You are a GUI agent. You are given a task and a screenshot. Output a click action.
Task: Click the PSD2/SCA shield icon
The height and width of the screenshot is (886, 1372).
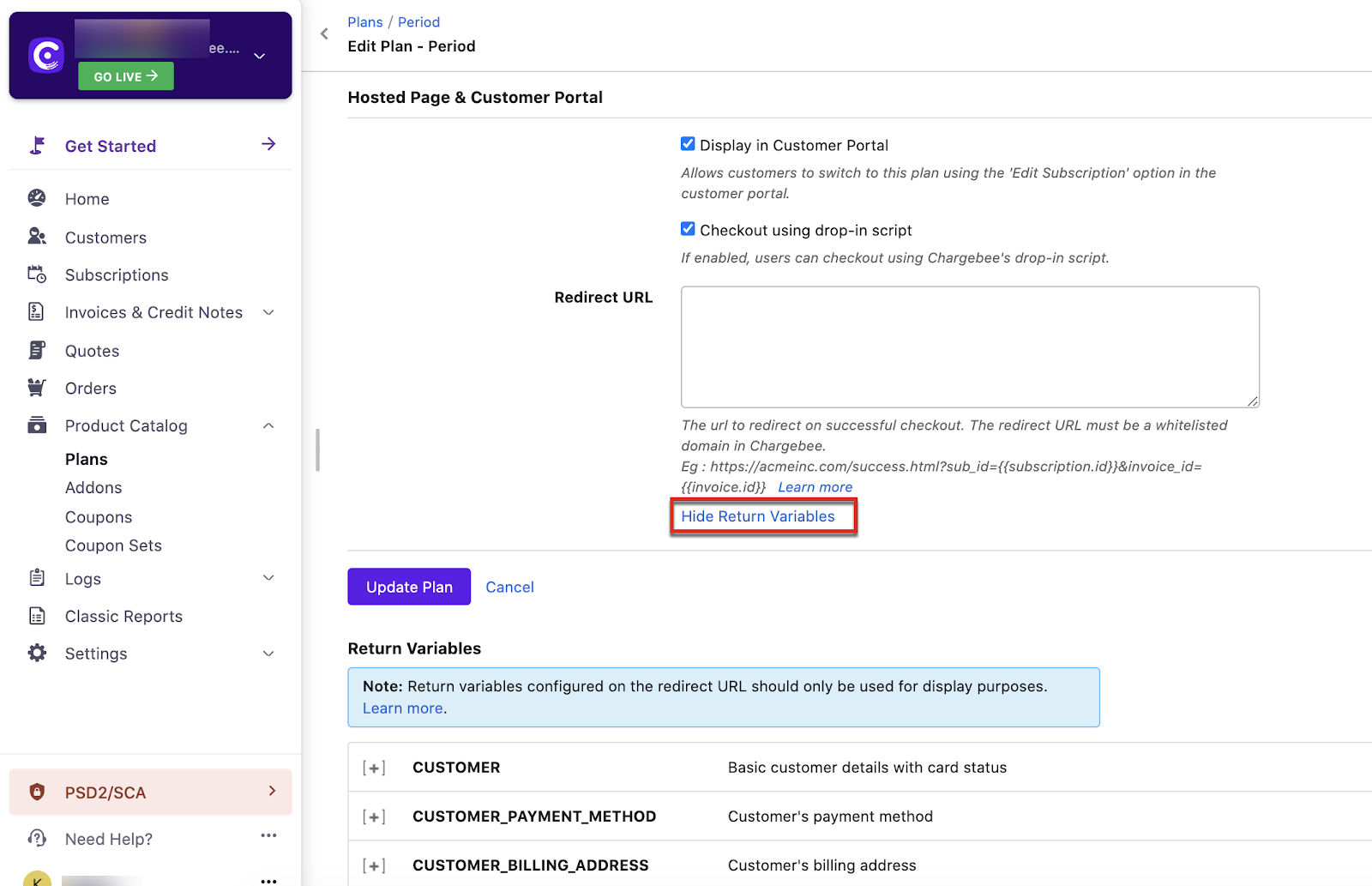tap(37, 792)
